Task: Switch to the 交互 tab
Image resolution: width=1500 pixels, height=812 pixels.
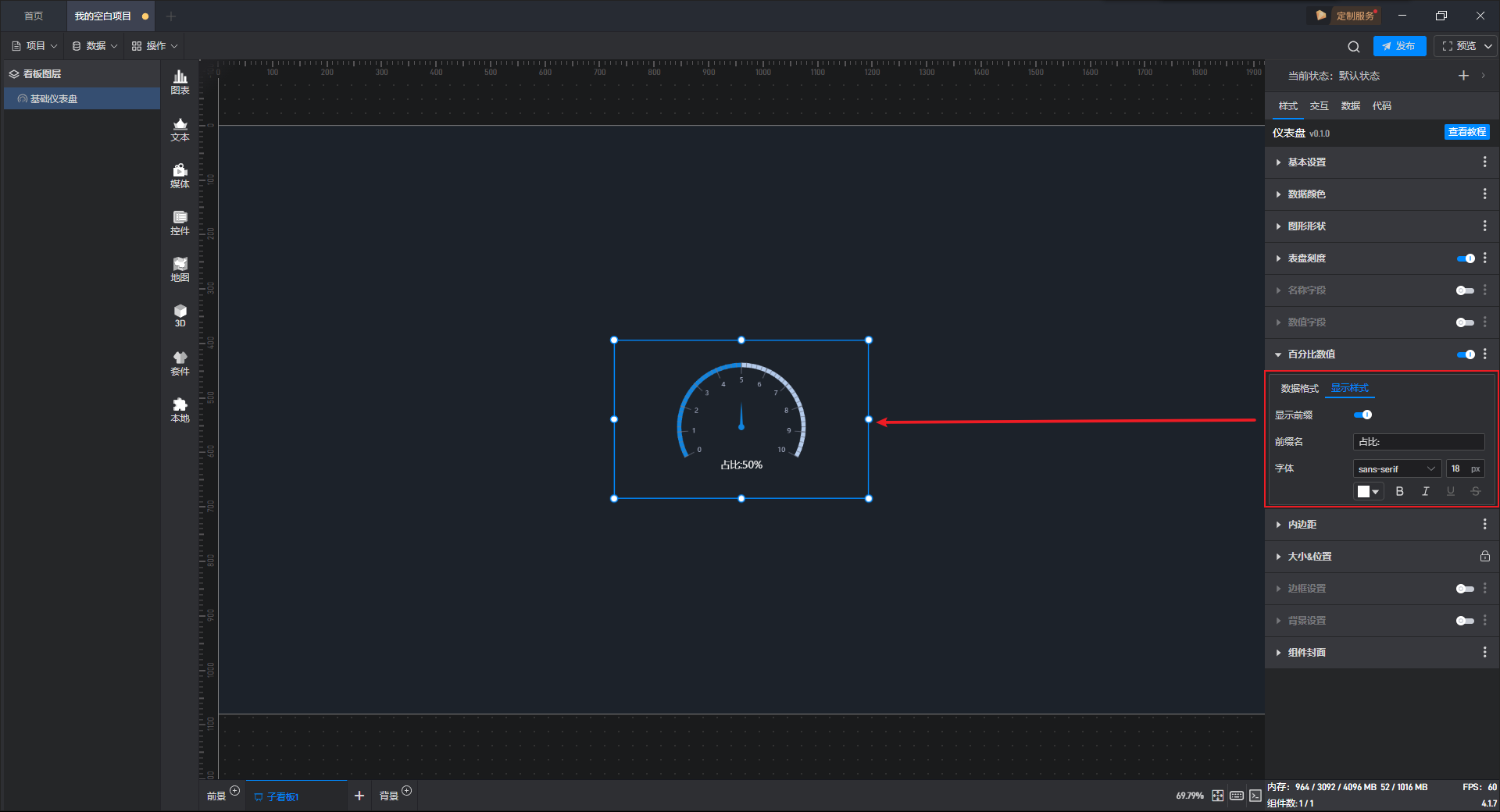Action: point(1319,106)
